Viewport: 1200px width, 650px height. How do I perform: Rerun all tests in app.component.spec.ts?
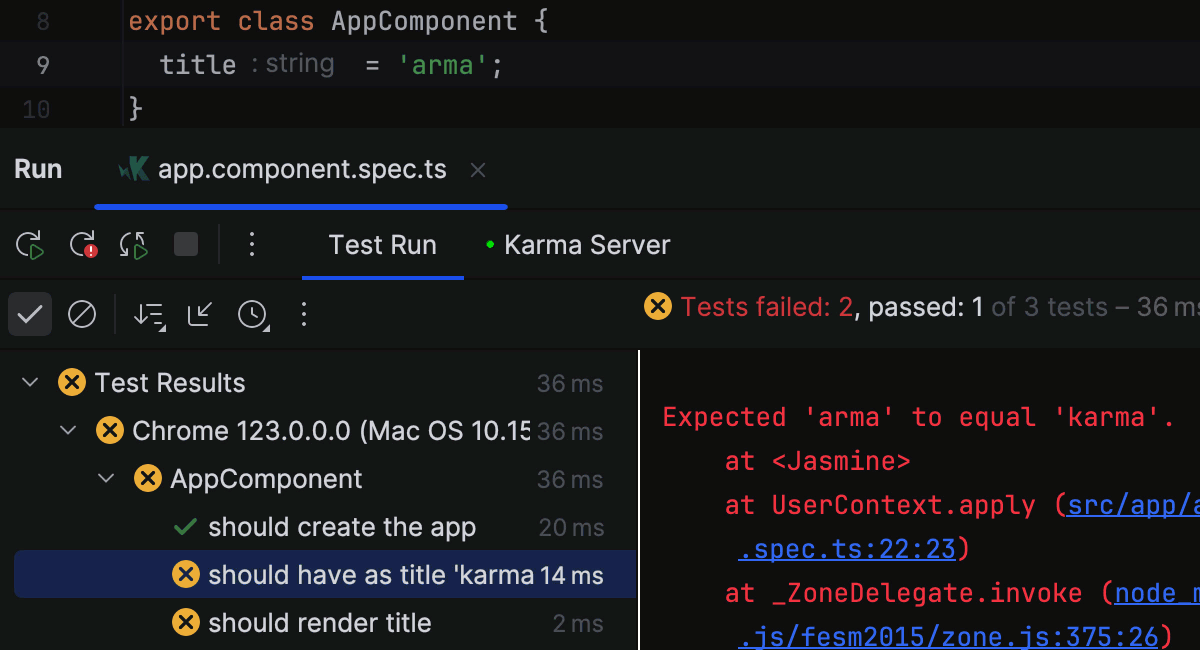point(29,244)
